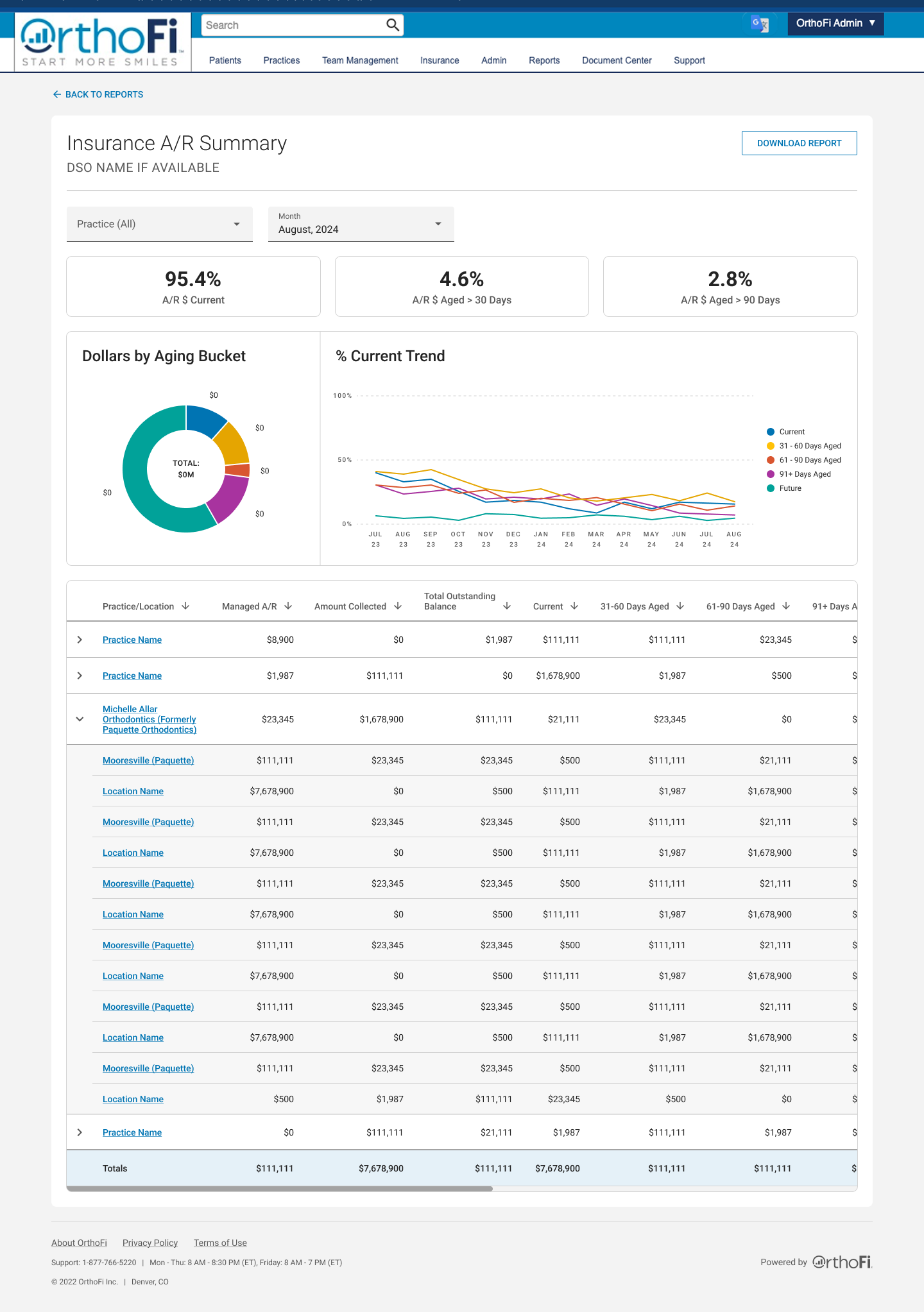The width and height of the screenshot is (924, 1312).
Task: Expand the last Practice Name row
Action: [80, 1132]
